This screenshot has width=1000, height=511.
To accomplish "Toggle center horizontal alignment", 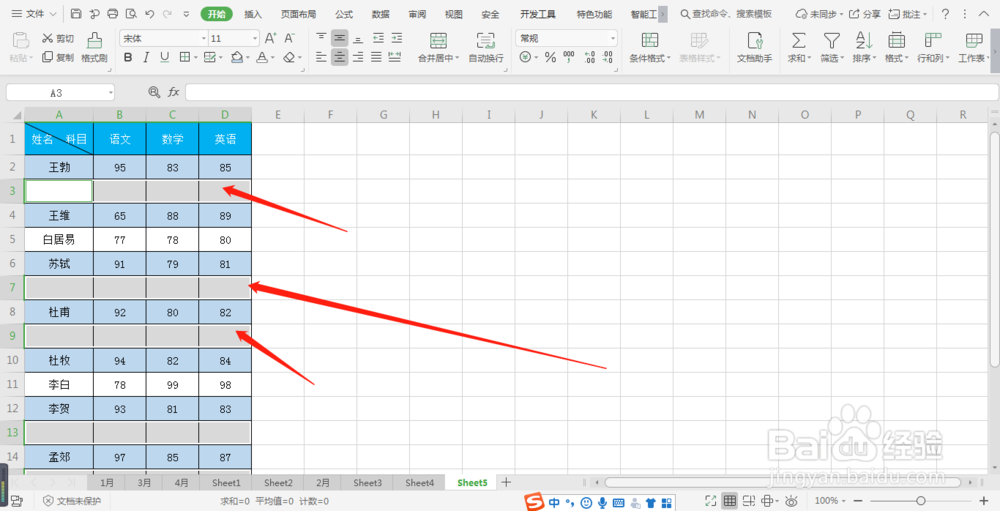I will point(340,57).
